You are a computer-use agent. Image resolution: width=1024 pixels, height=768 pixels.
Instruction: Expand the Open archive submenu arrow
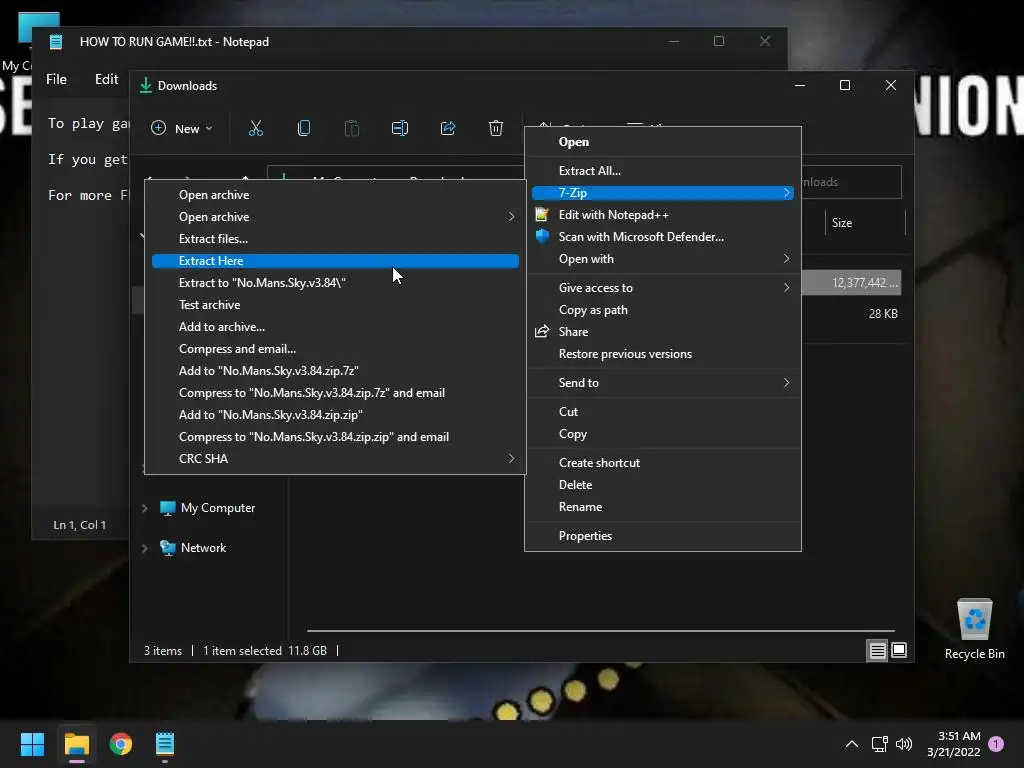tap(511, 217)
